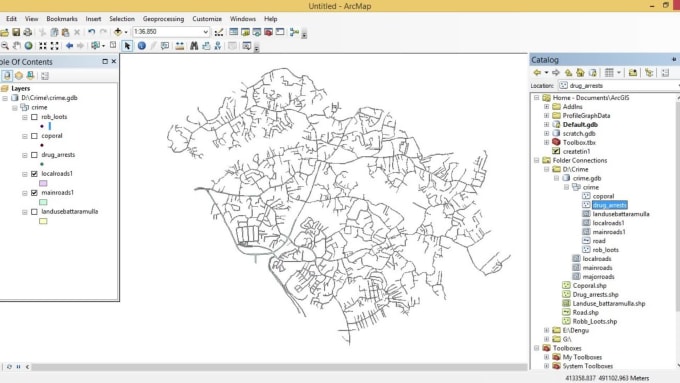Open the Bookmarks menu
680x383 pixels.
tap(62, 19)
